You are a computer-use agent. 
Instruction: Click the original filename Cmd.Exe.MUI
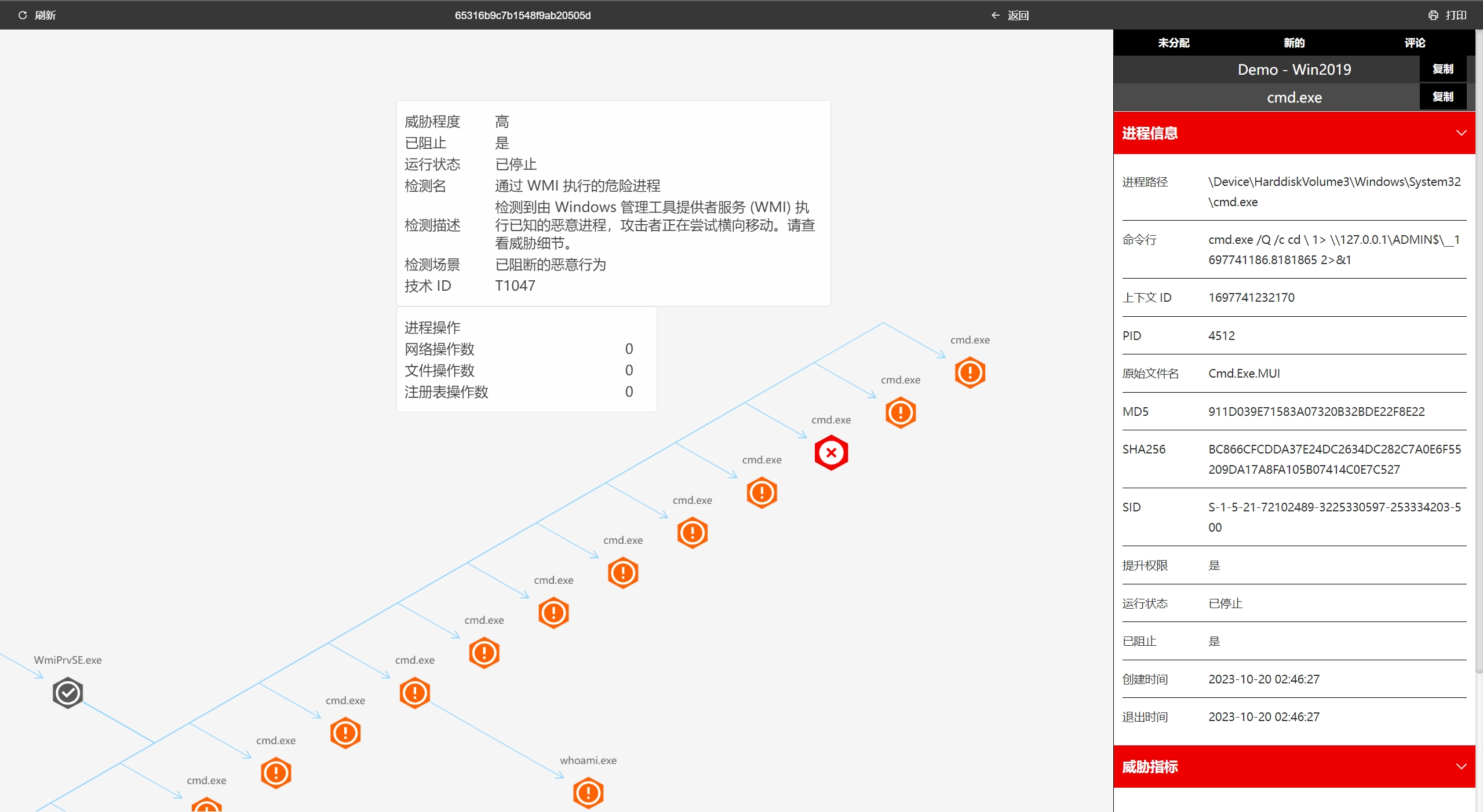click(1244, 374)
